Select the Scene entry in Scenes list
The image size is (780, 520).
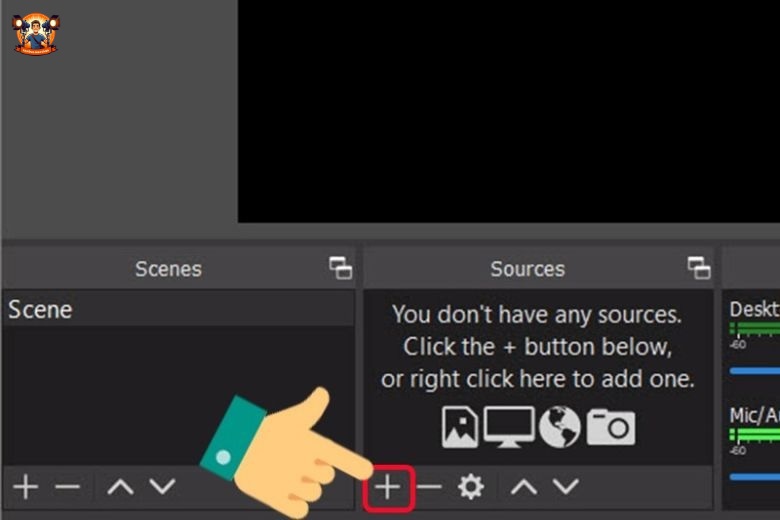(179, 310)
